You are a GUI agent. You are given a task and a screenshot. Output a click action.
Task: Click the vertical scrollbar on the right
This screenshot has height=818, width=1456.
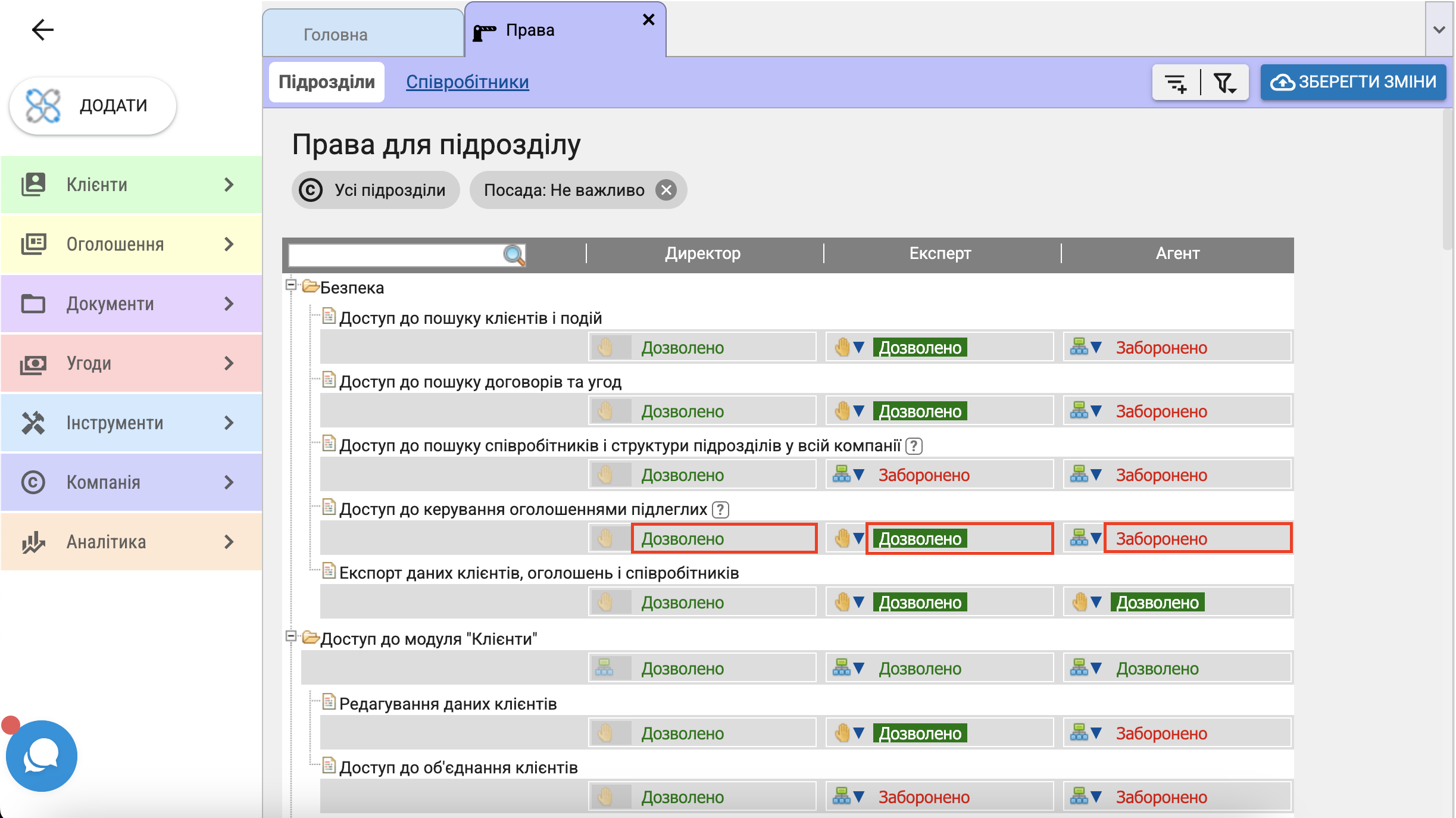coord(1447,179)
